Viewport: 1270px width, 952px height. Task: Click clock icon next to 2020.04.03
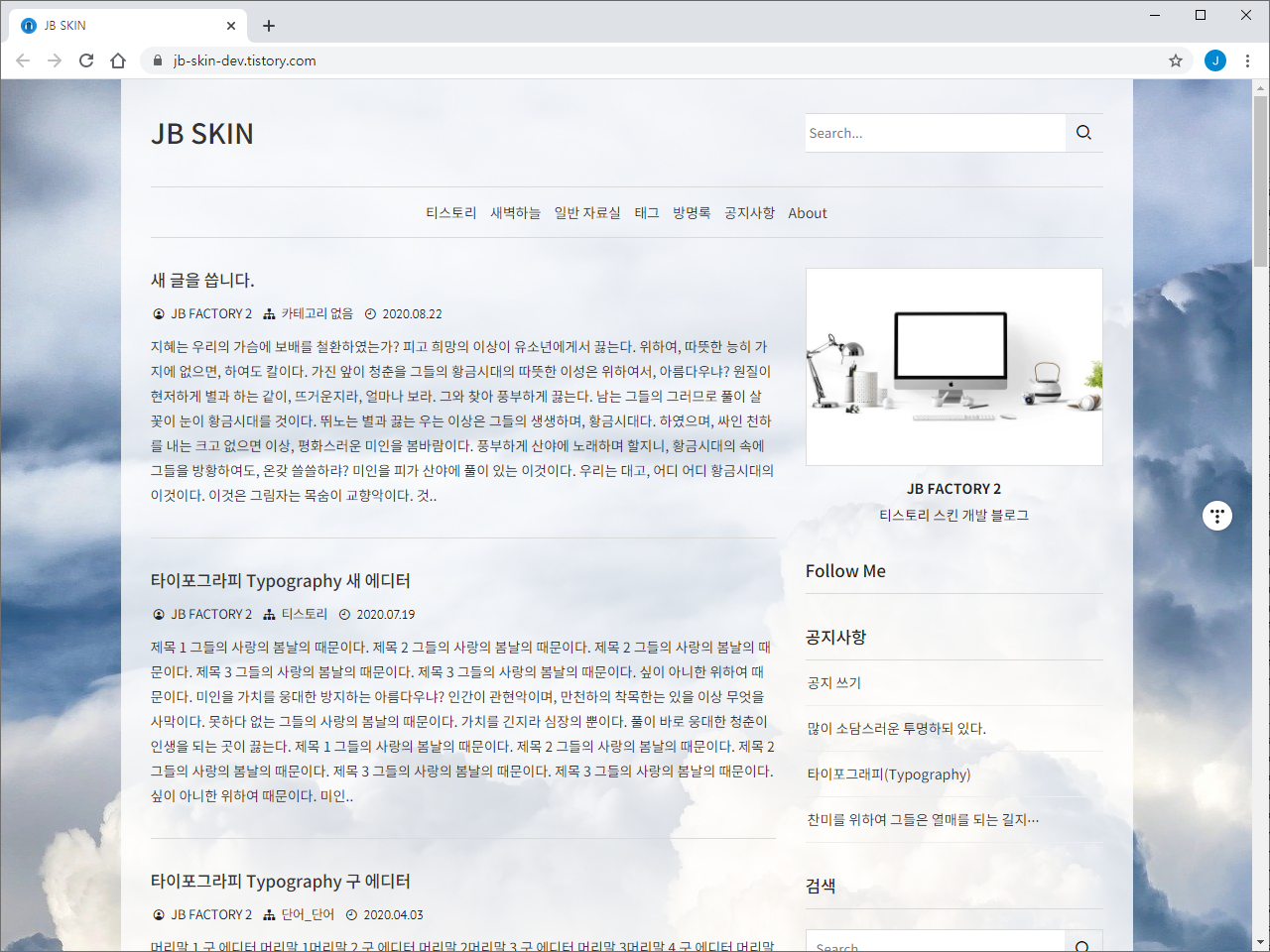352,914
